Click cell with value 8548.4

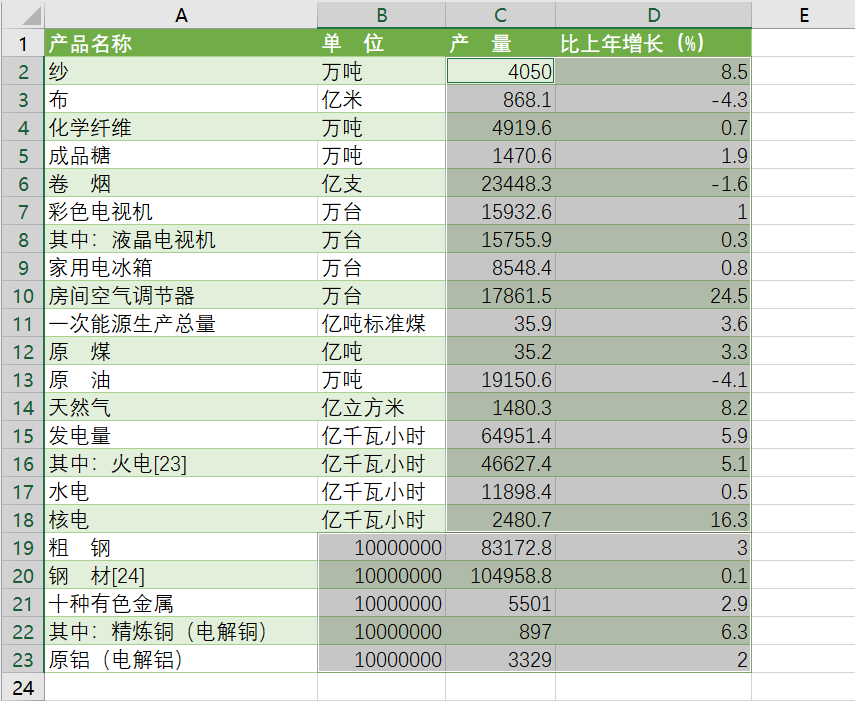(x=500, y=267)
